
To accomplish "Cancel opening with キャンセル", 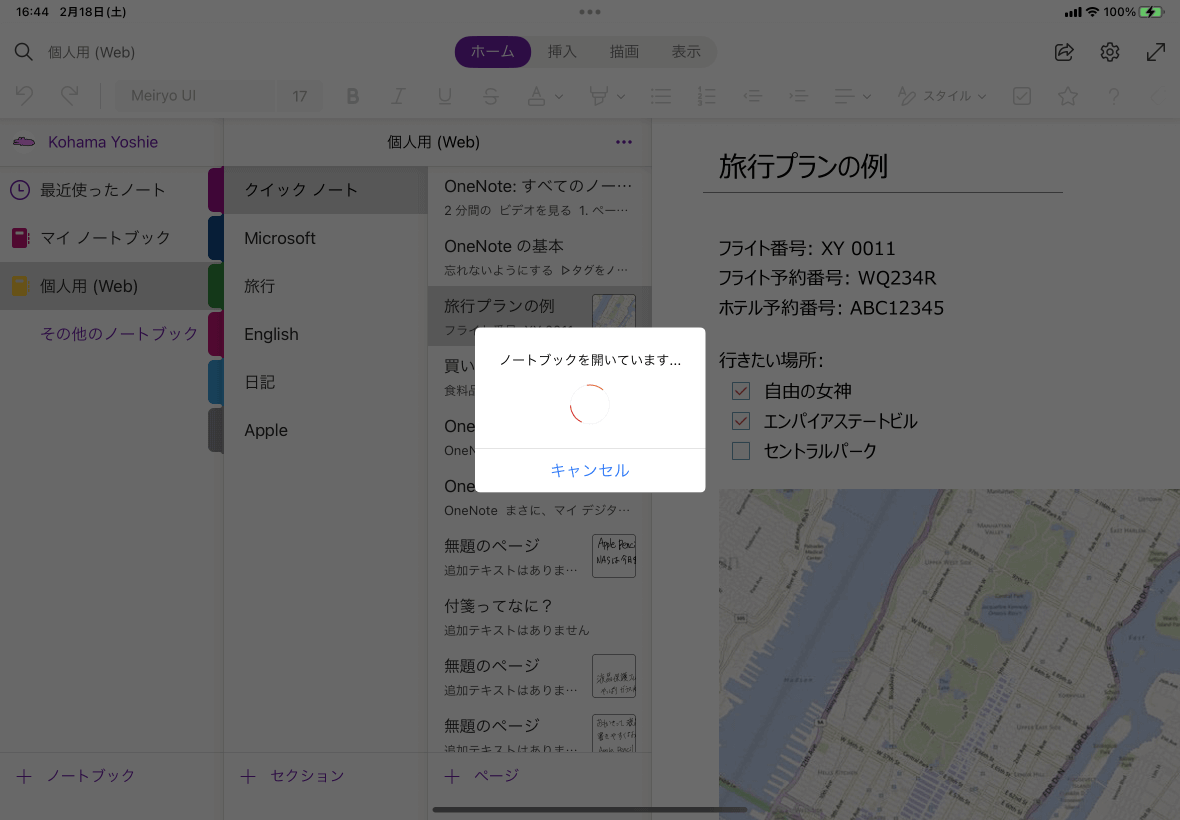I will pyautogui.click(x=590, y=470).
